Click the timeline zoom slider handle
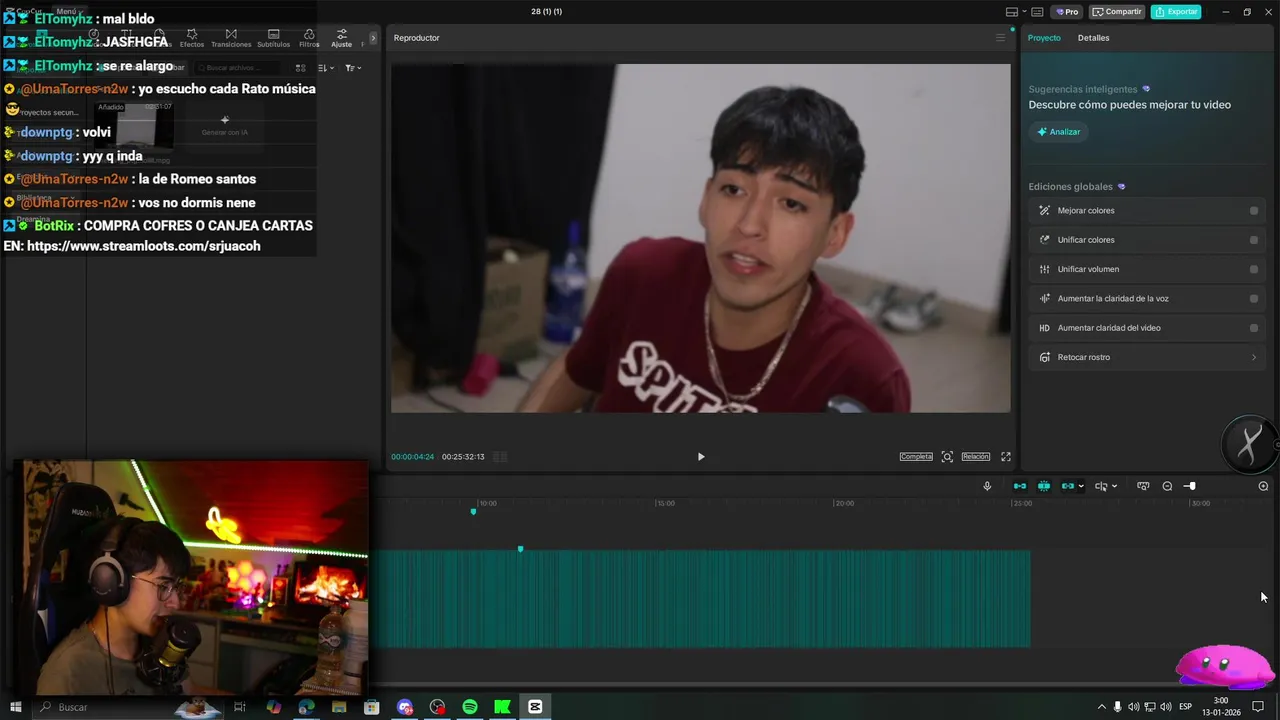 [1191, 486]
